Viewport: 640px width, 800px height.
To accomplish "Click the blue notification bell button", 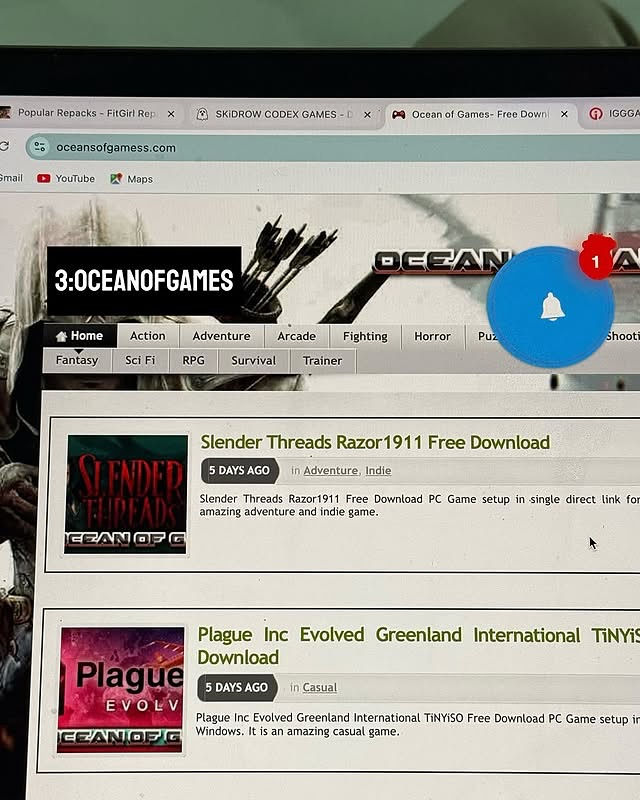I will pyautogui.click(x=551, y=307).
